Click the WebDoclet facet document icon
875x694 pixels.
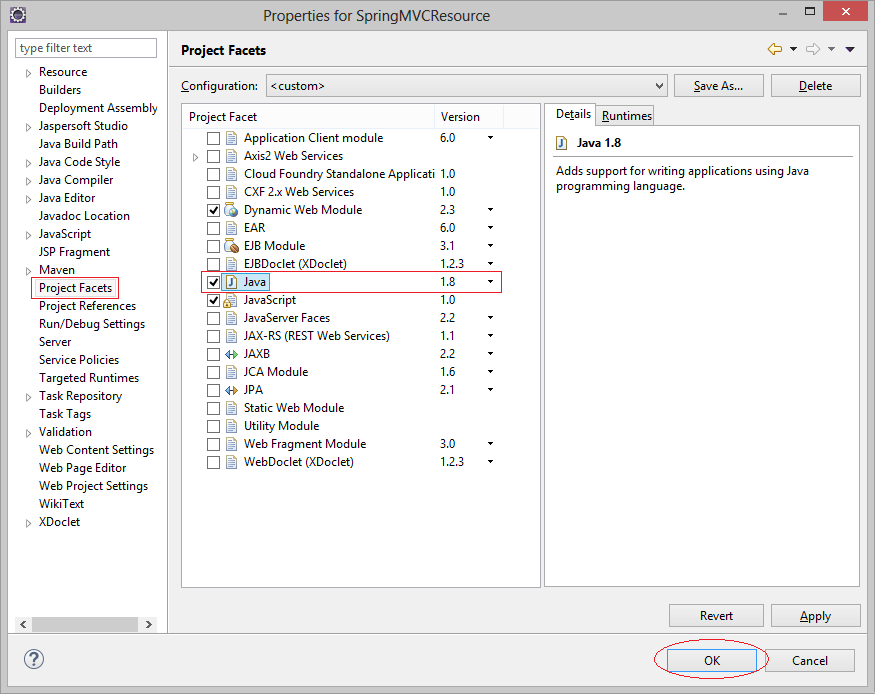pos(231,462)
